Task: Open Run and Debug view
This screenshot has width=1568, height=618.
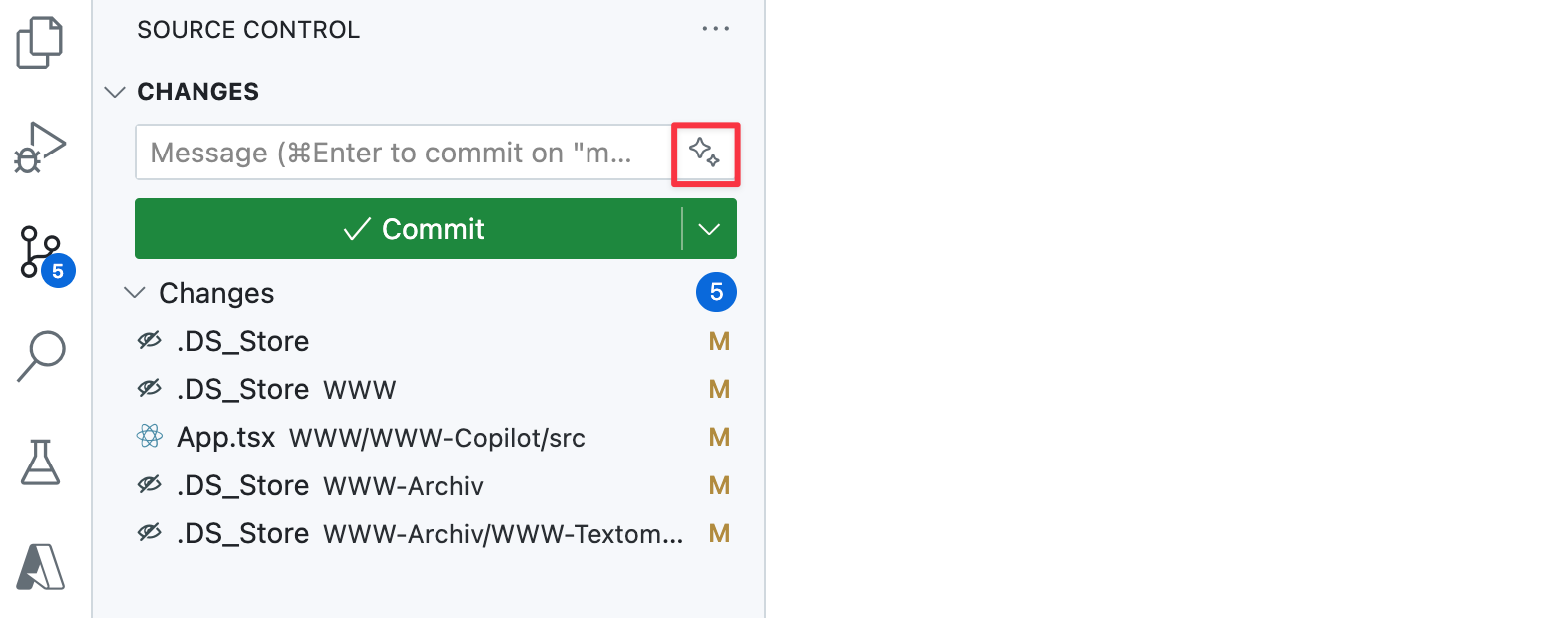Action: (x=40, y=148)
